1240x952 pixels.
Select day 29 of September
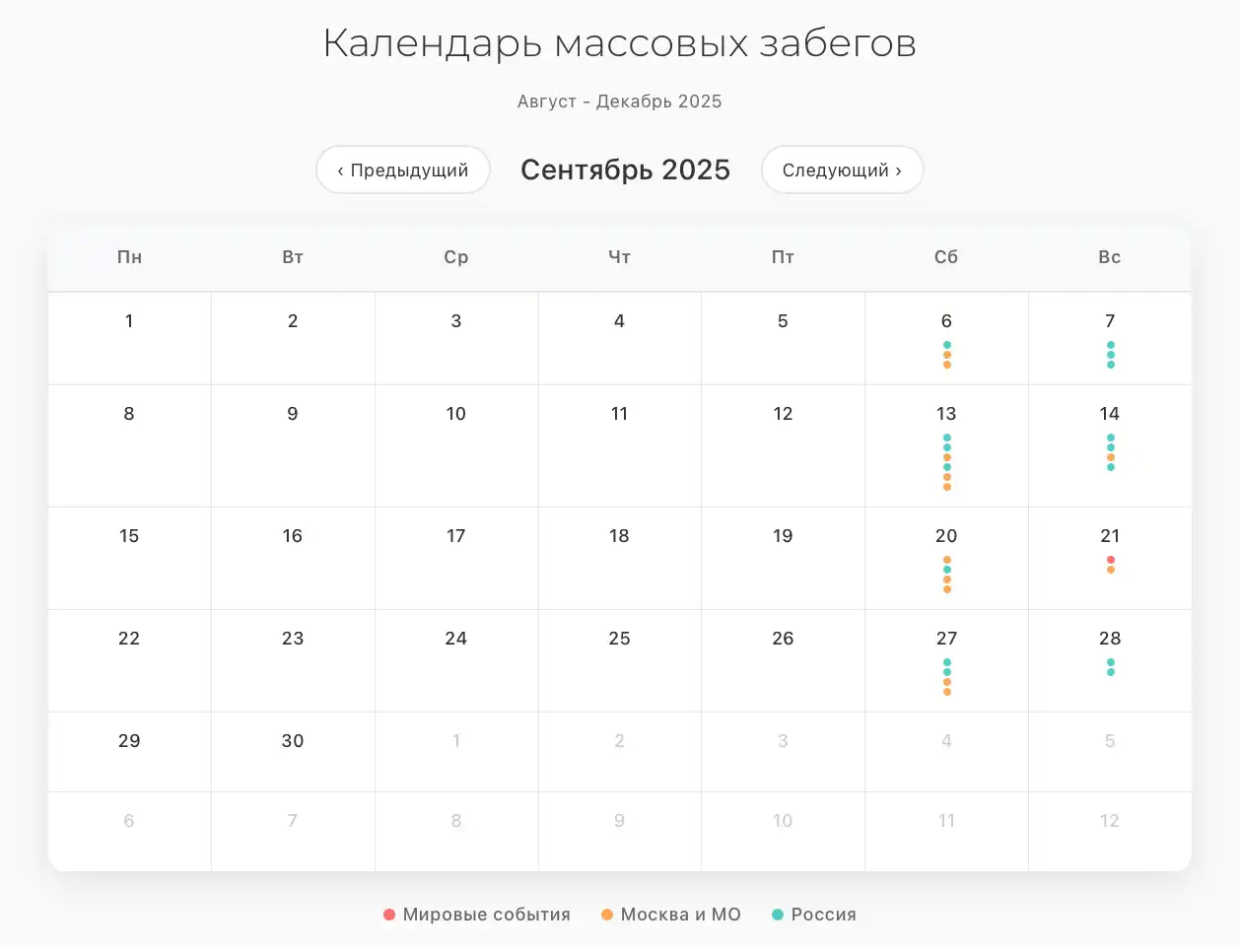129,752
